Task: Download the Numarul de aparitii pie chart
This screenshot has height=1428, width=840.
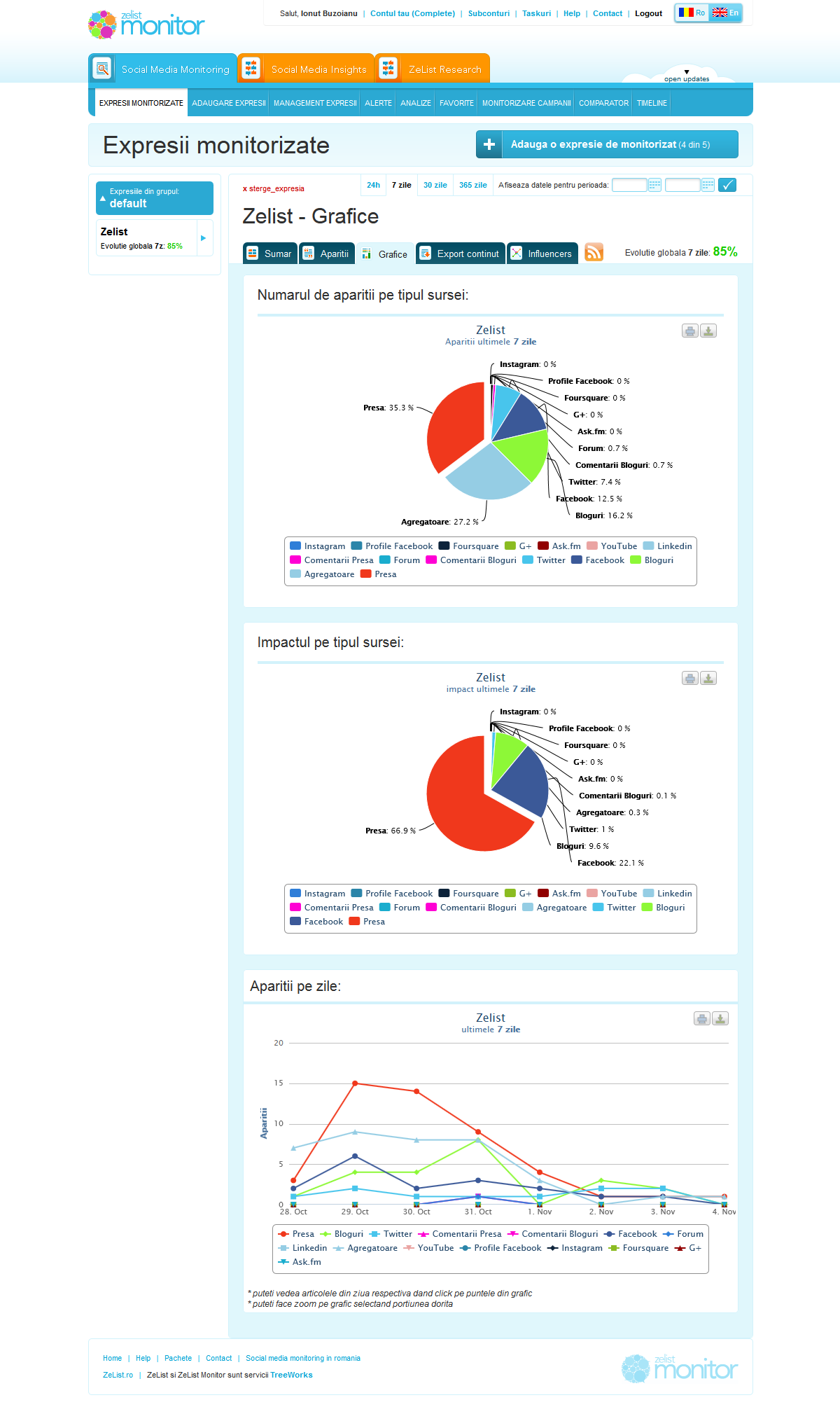Action: pos(708,331)
